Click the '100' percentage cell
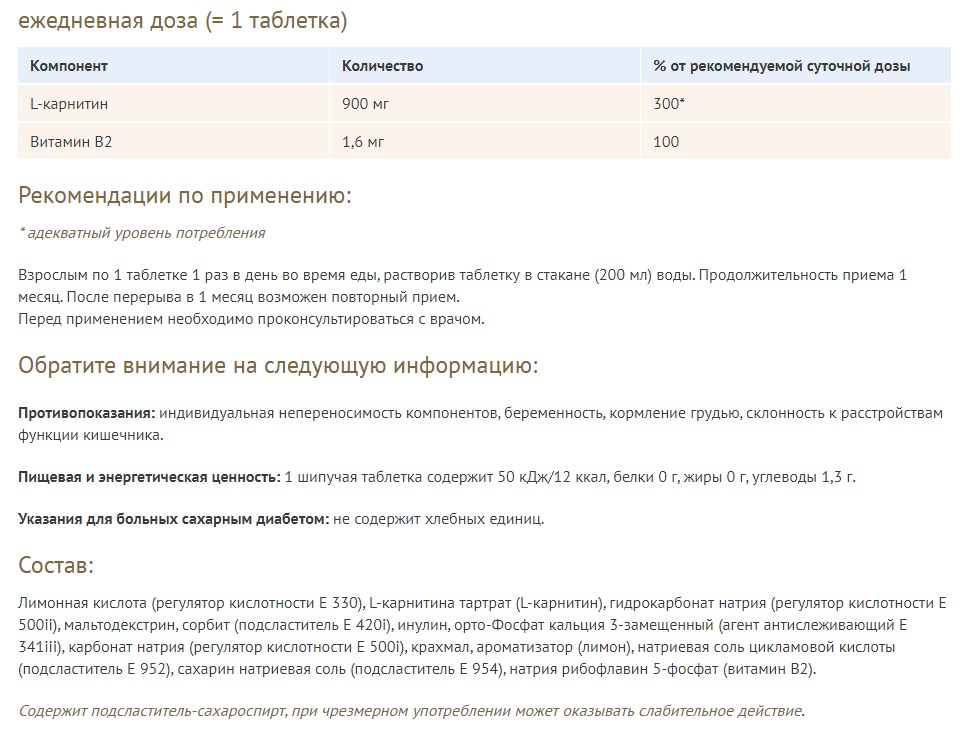 [666, 142]
